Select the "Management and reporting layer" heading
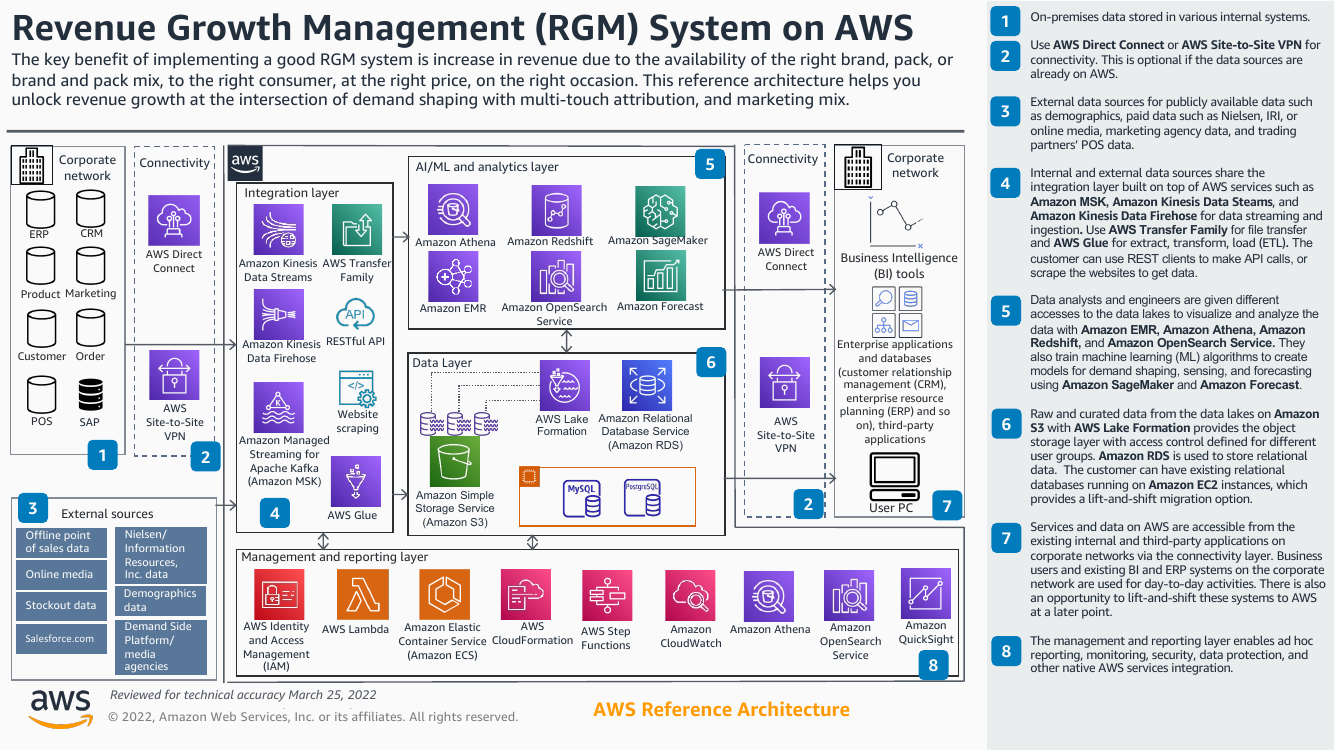This screenshot has width=1334, height=750. [335, 557]
